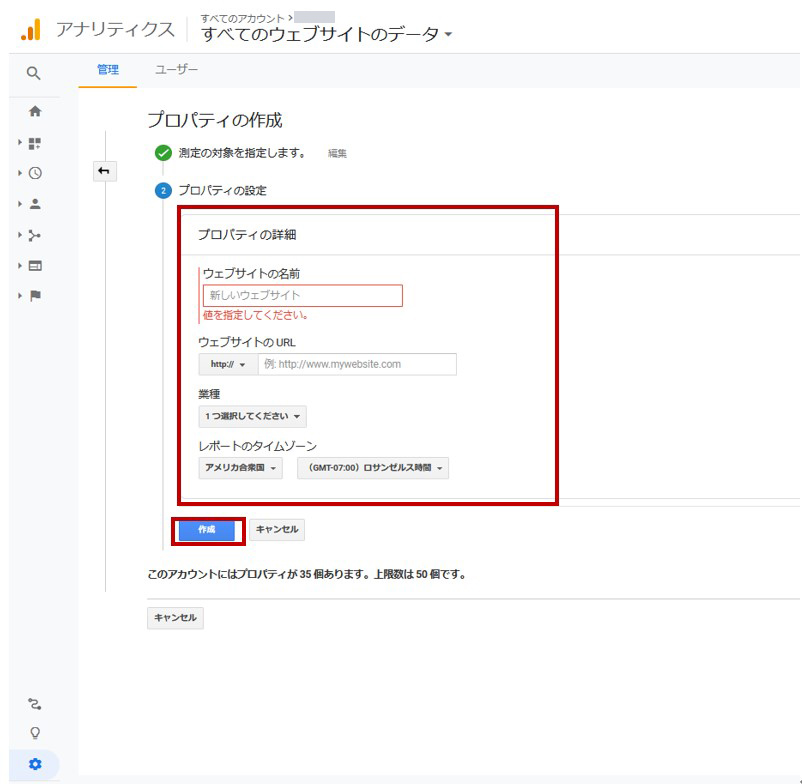Screen dimensions: 802x784
Task: Open the アメリカ合衆国 country dropdown
Action: (241, 468)
